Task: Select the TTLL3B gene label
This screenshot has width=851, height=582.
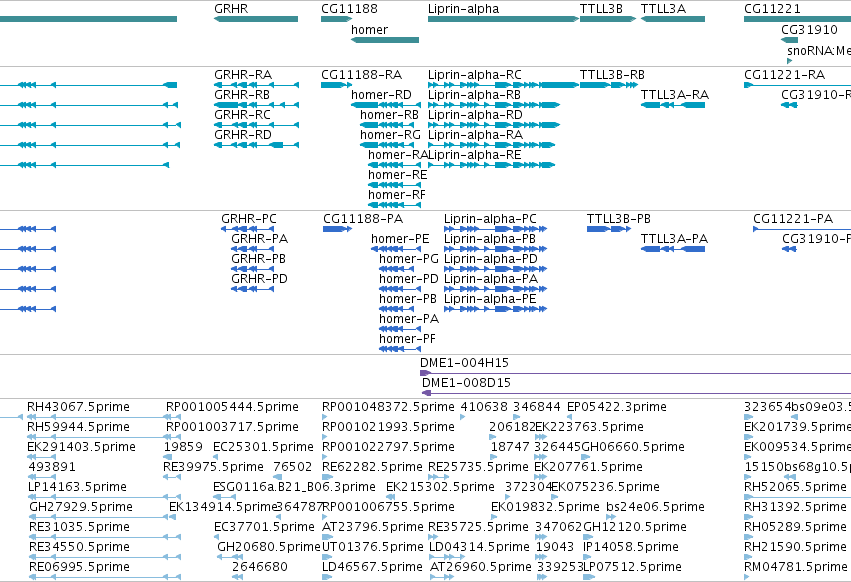Action: [x=601, y=9]
